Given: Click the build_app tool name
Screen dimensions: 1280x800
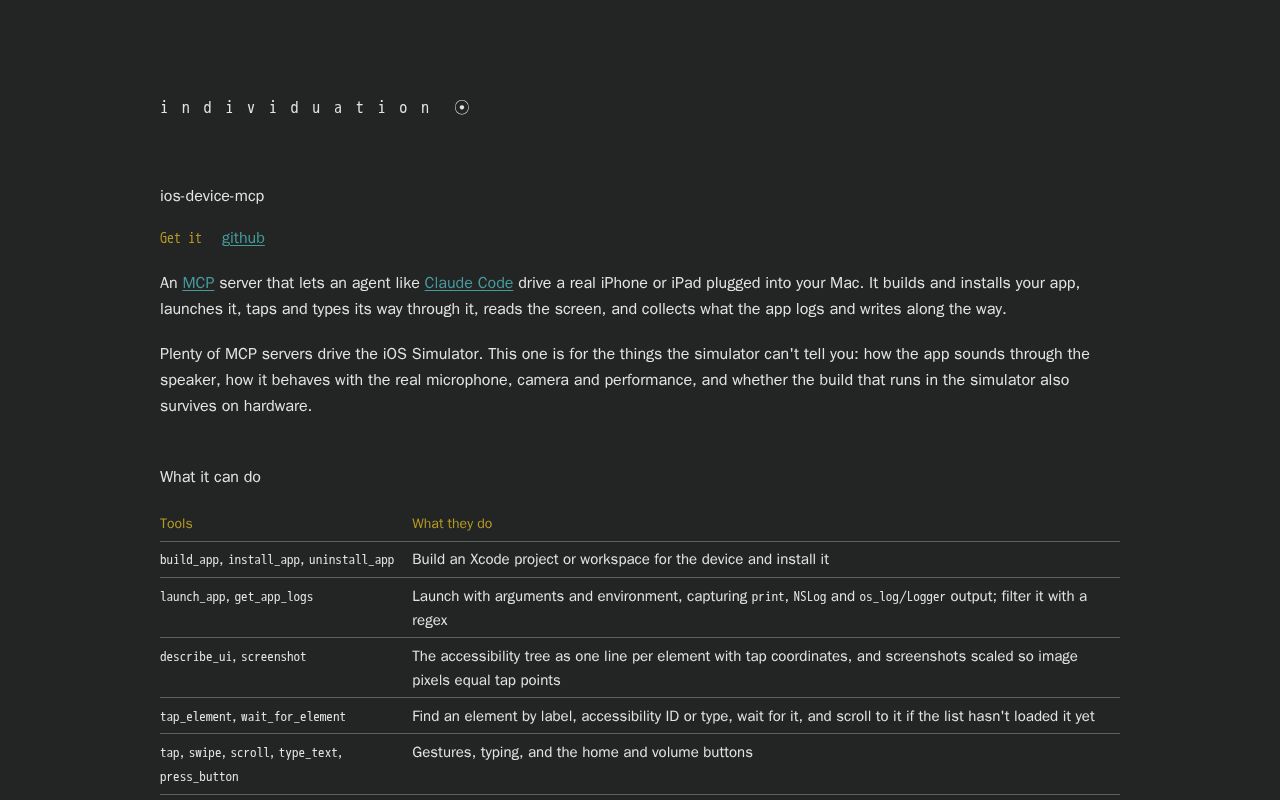Looking at the screenshot, I should coord(189,560).
